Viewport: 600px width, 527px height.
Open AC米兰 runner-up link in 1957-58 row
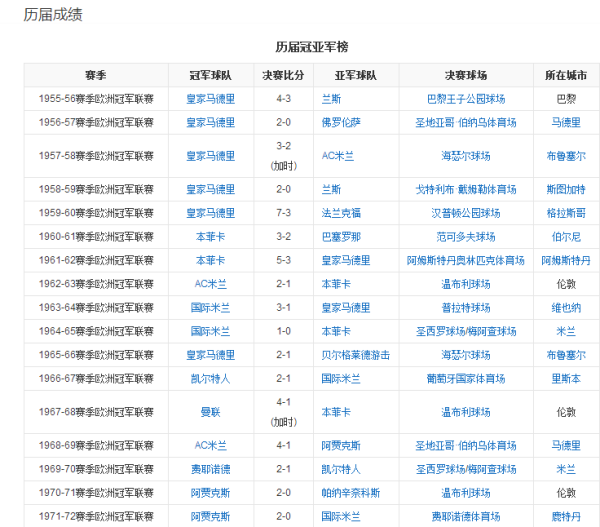(338, 156)
